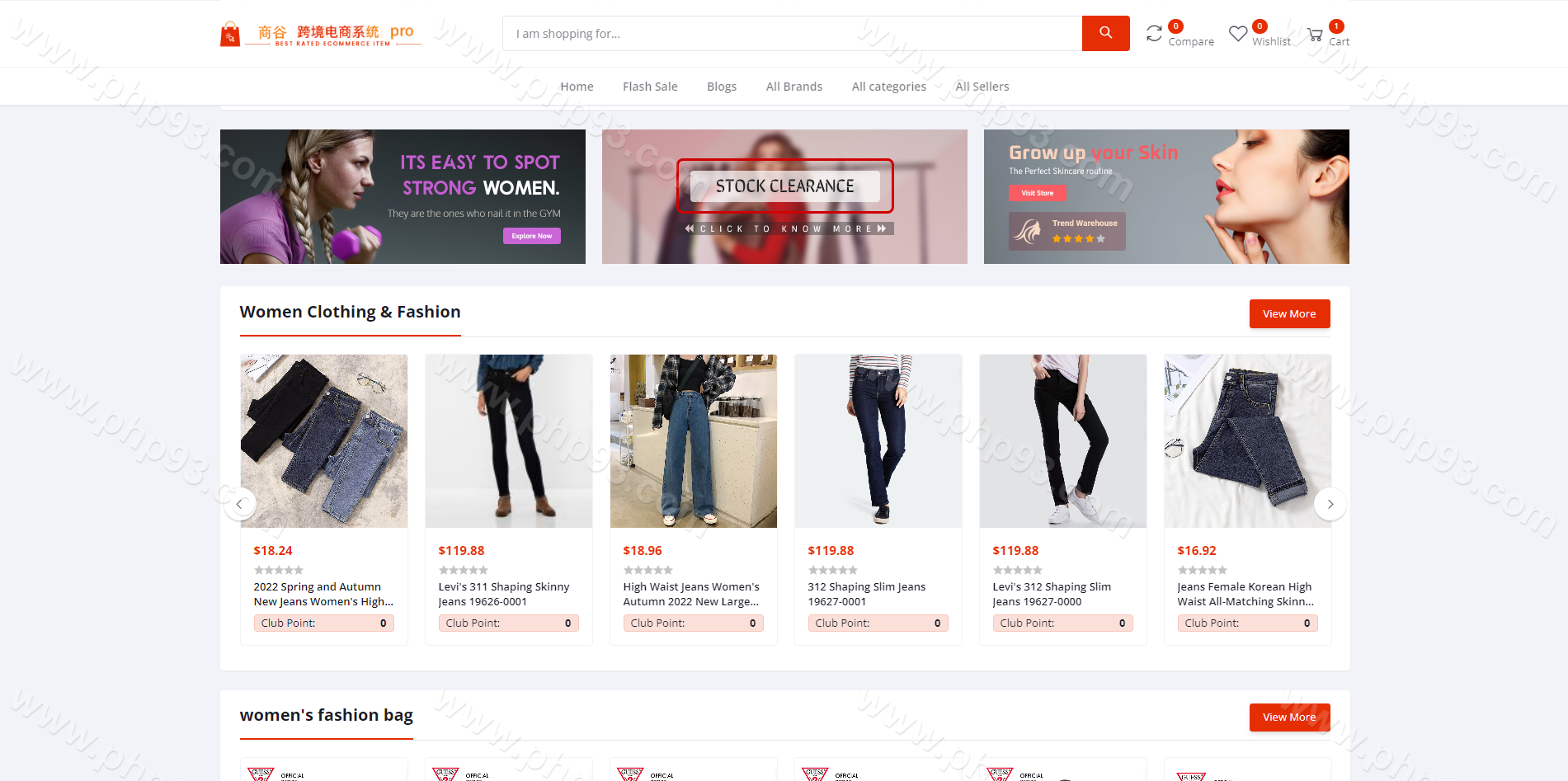Viewport: 1568px width, 781px height.
Task: Go to All Brands page
Action: point(793,87)
